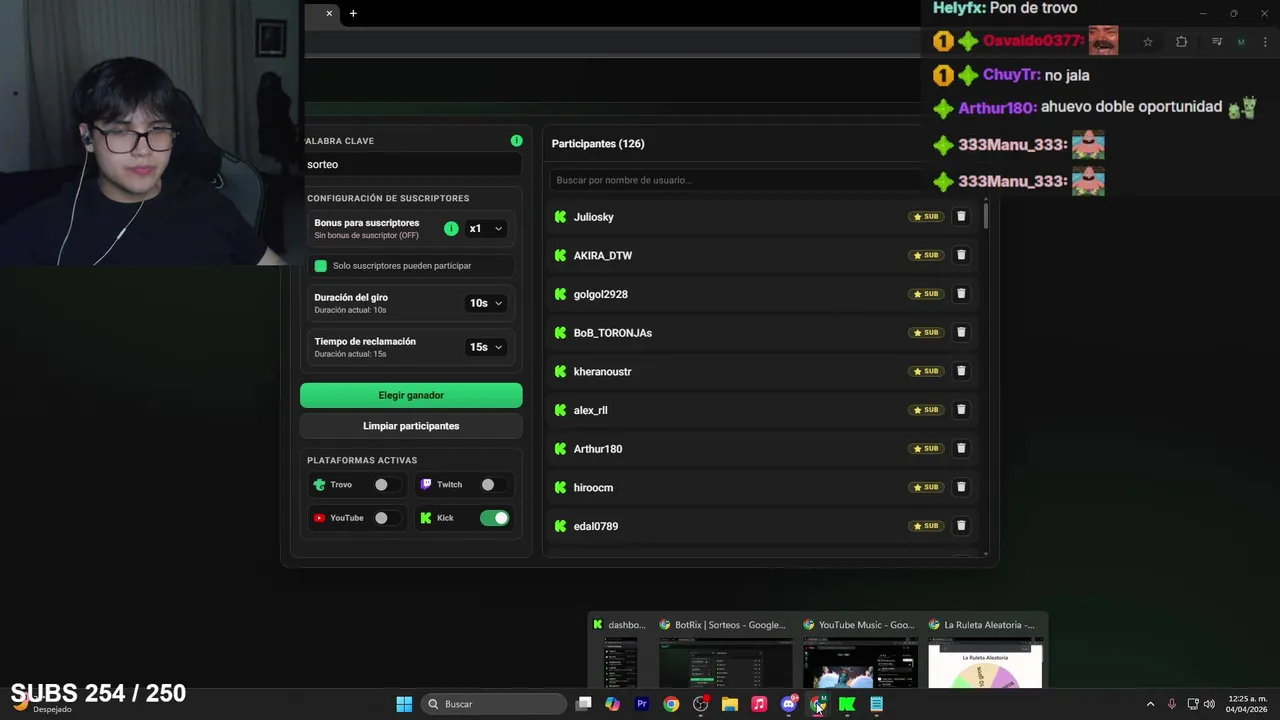
Task: Open volume control in system tray
Action: pos(1209,704)
